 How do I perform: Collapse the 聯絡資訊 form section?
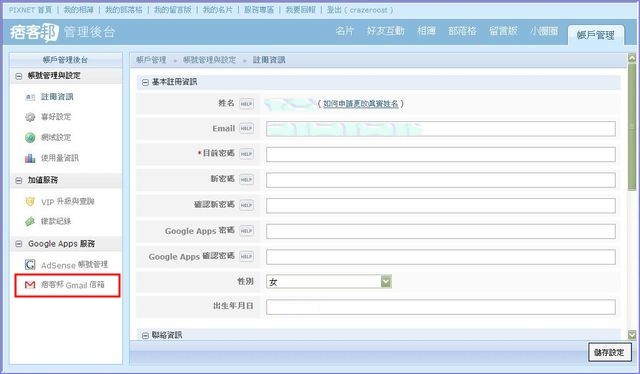coord(145,335)
